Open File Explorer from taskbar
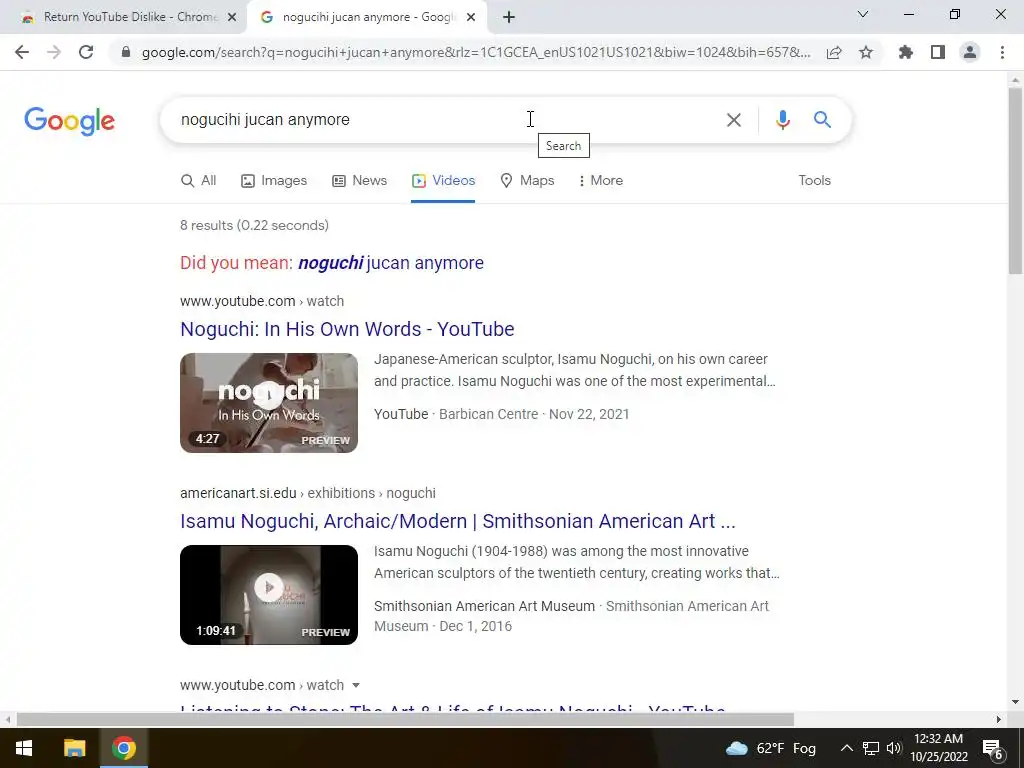The width and height of the screenshot is (1024, 768). pos(74,748)
